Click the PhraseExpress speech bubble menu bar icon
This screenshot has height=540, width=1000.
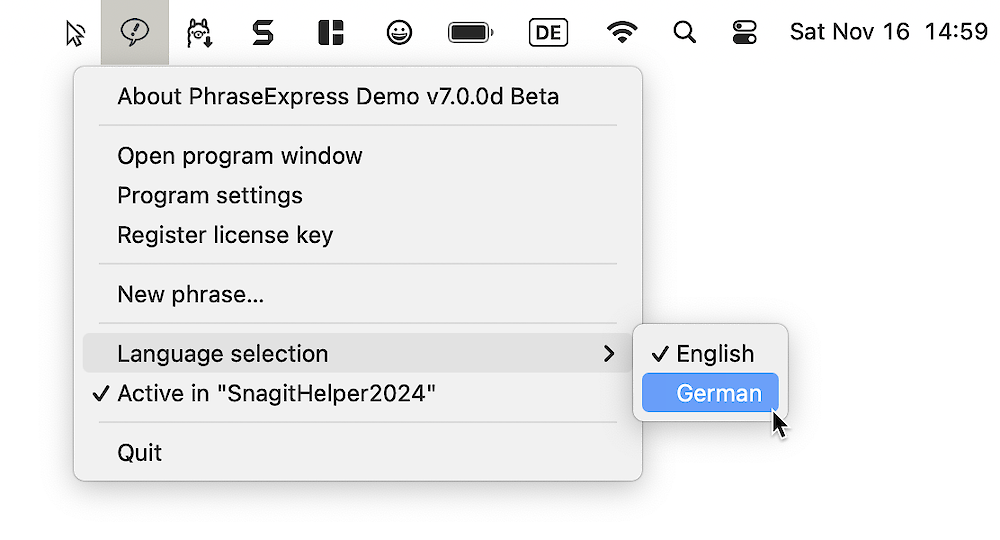point(134,33)
